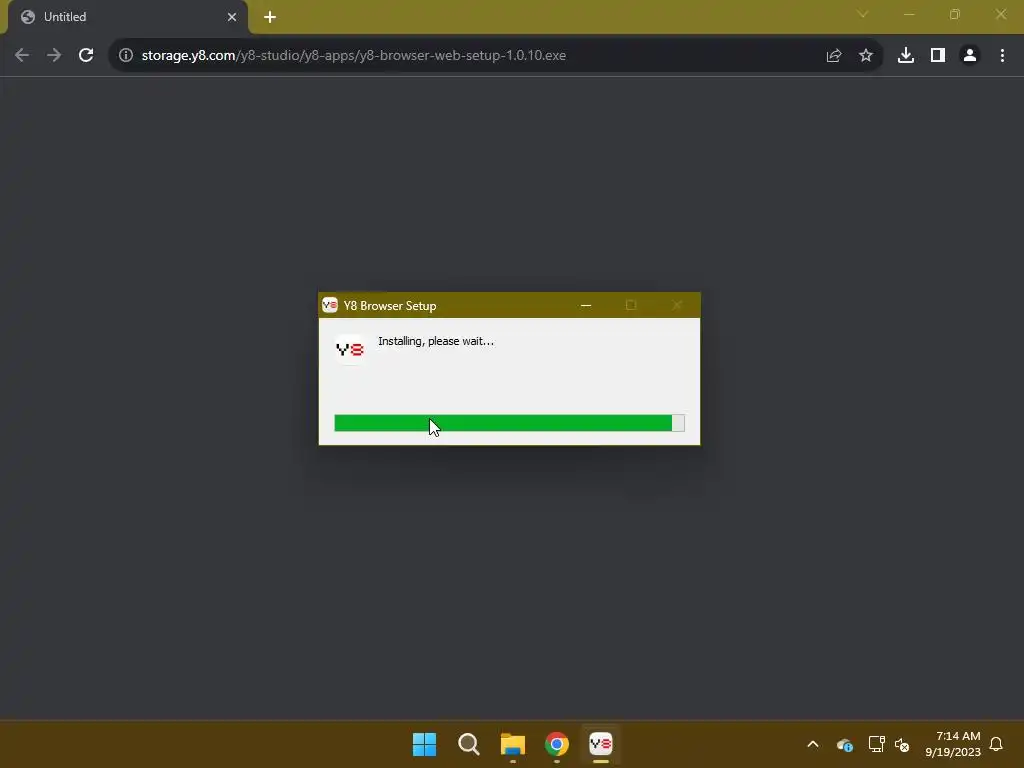This screenshot has width=1024, height=768.
Task: Expand hidden system tray icons
Action: 813,744
